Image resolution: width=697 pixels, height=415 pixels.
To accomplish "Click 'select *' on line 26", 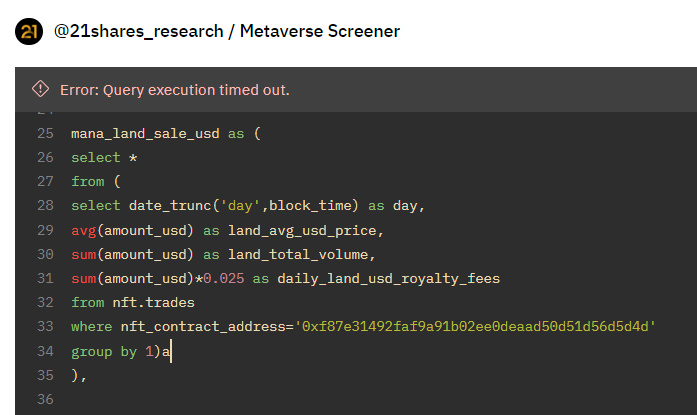I will pyautogui.click(x=104, y=158).
